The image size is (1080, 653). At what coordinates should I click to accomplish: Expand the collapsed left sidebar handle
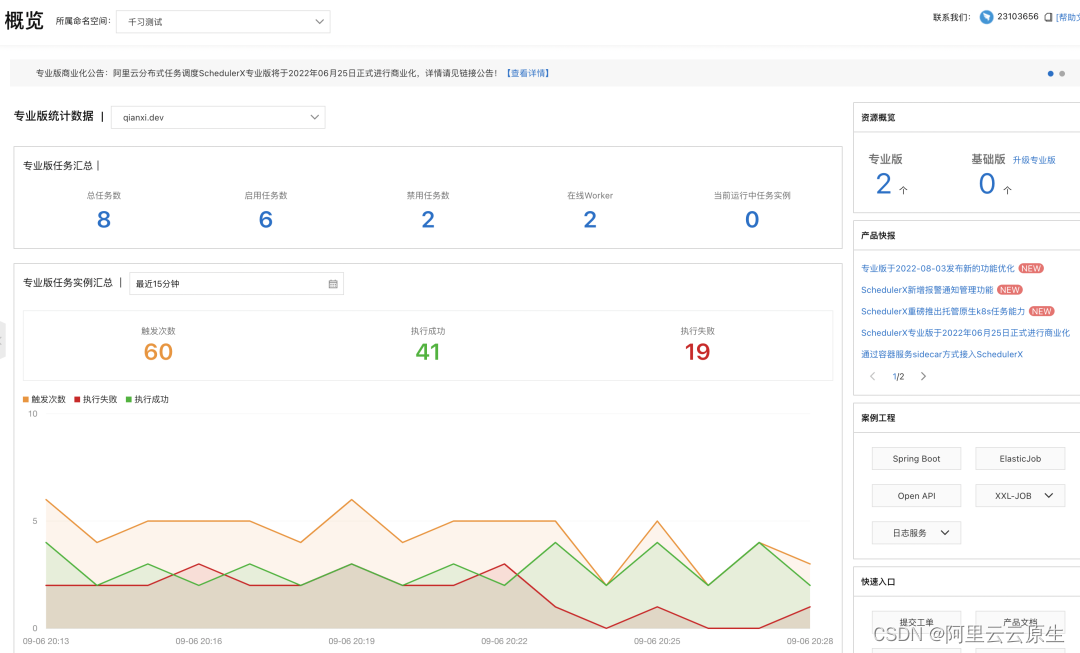(2, 340)
